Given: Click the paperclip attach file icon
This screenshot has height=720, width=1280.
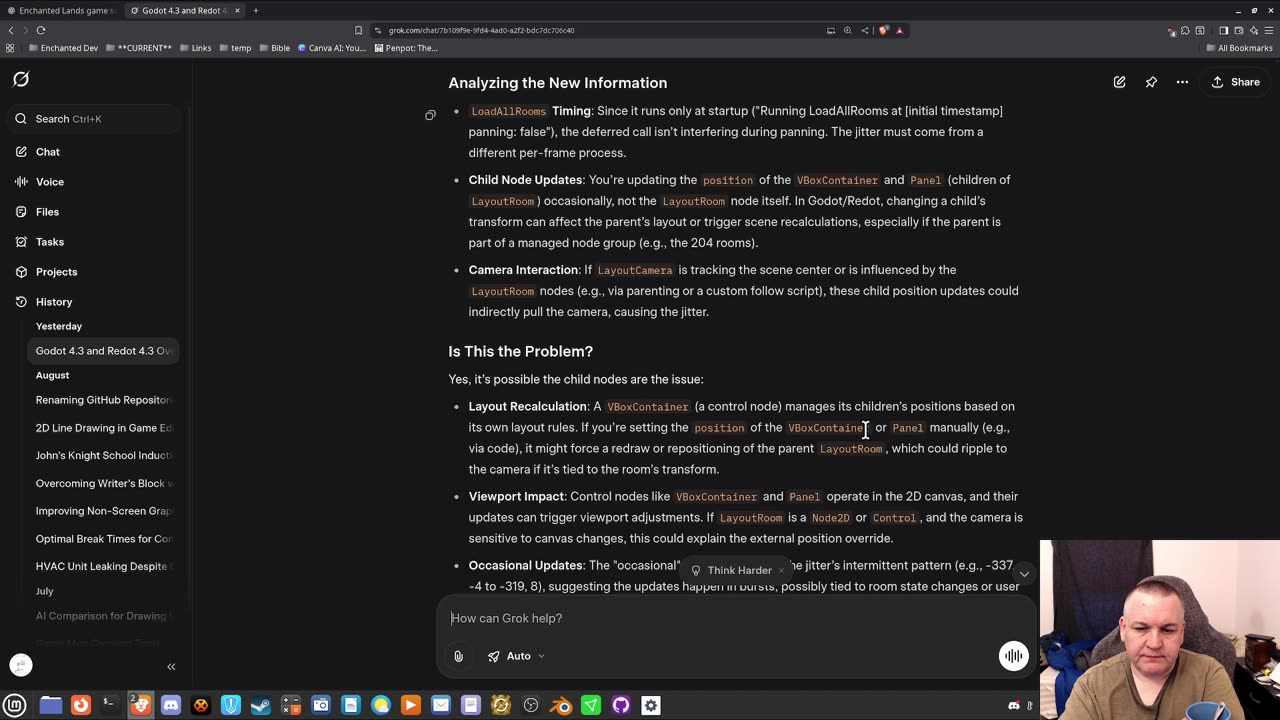Looking at the screenshot, I should pyautogui.click(x=458, y=656).
